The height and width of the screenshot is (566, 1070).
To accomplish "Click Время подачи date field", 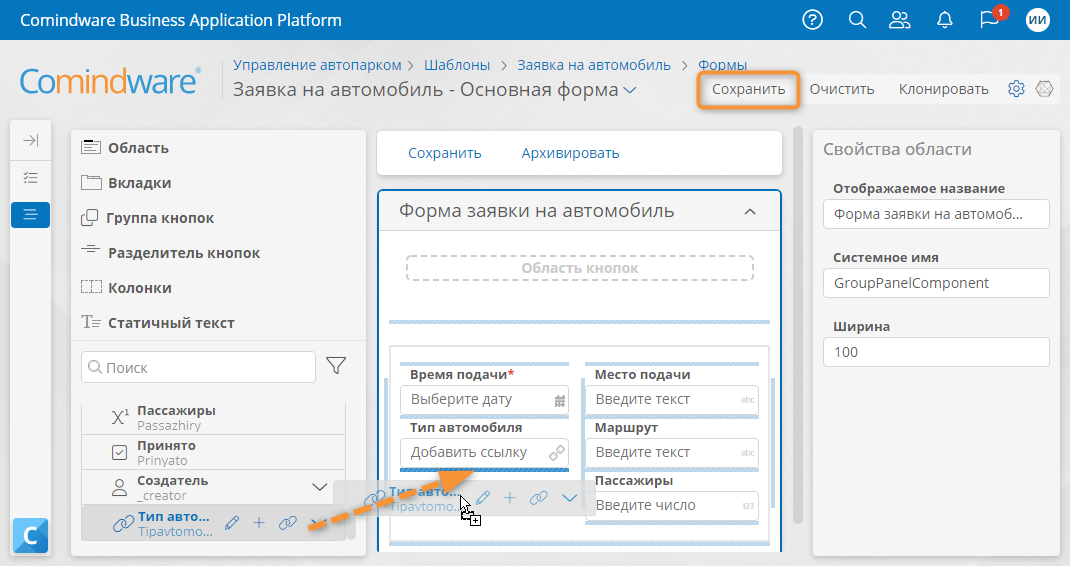I will 485,399.
